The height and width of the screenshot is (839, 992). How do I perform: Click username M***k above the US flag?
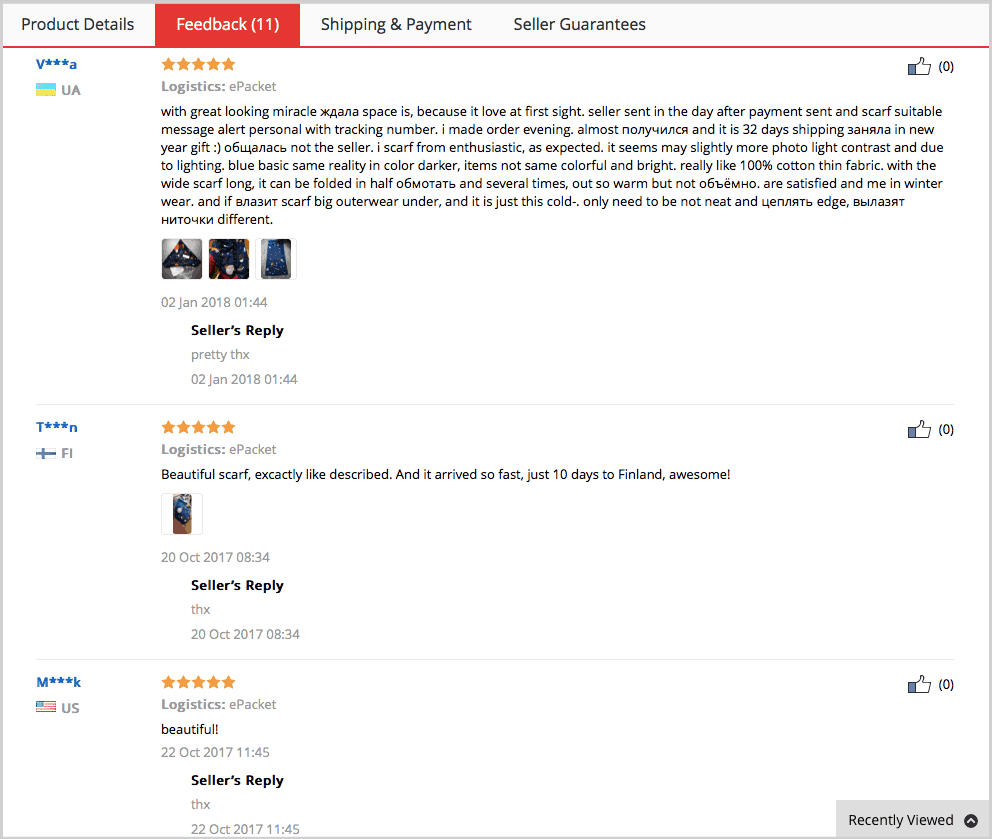click(58, 681)
